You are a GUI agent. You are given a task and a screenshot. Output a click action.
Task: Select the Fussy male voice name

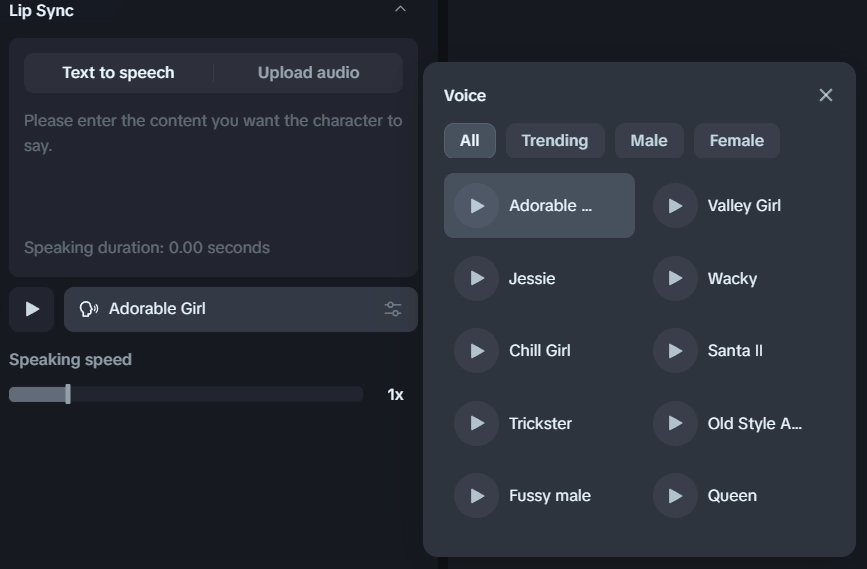click(x=550, y=496)
